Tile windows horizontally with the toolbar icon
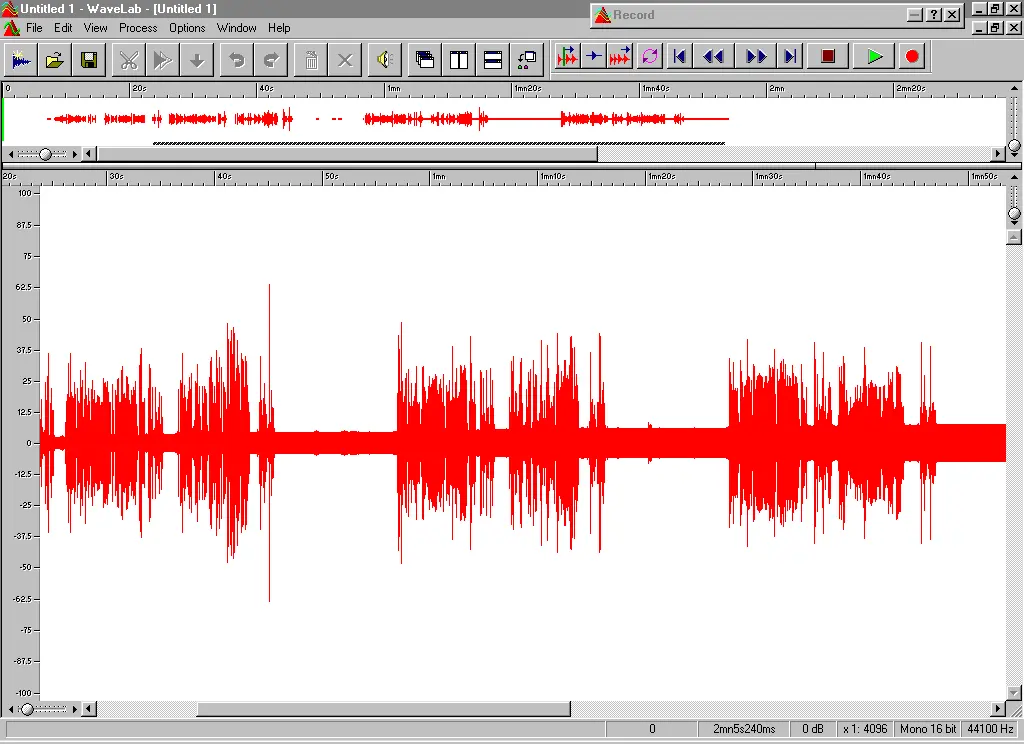Image resolution: width=1024 pixels, height=744 pixels. (x=493, y=60)
